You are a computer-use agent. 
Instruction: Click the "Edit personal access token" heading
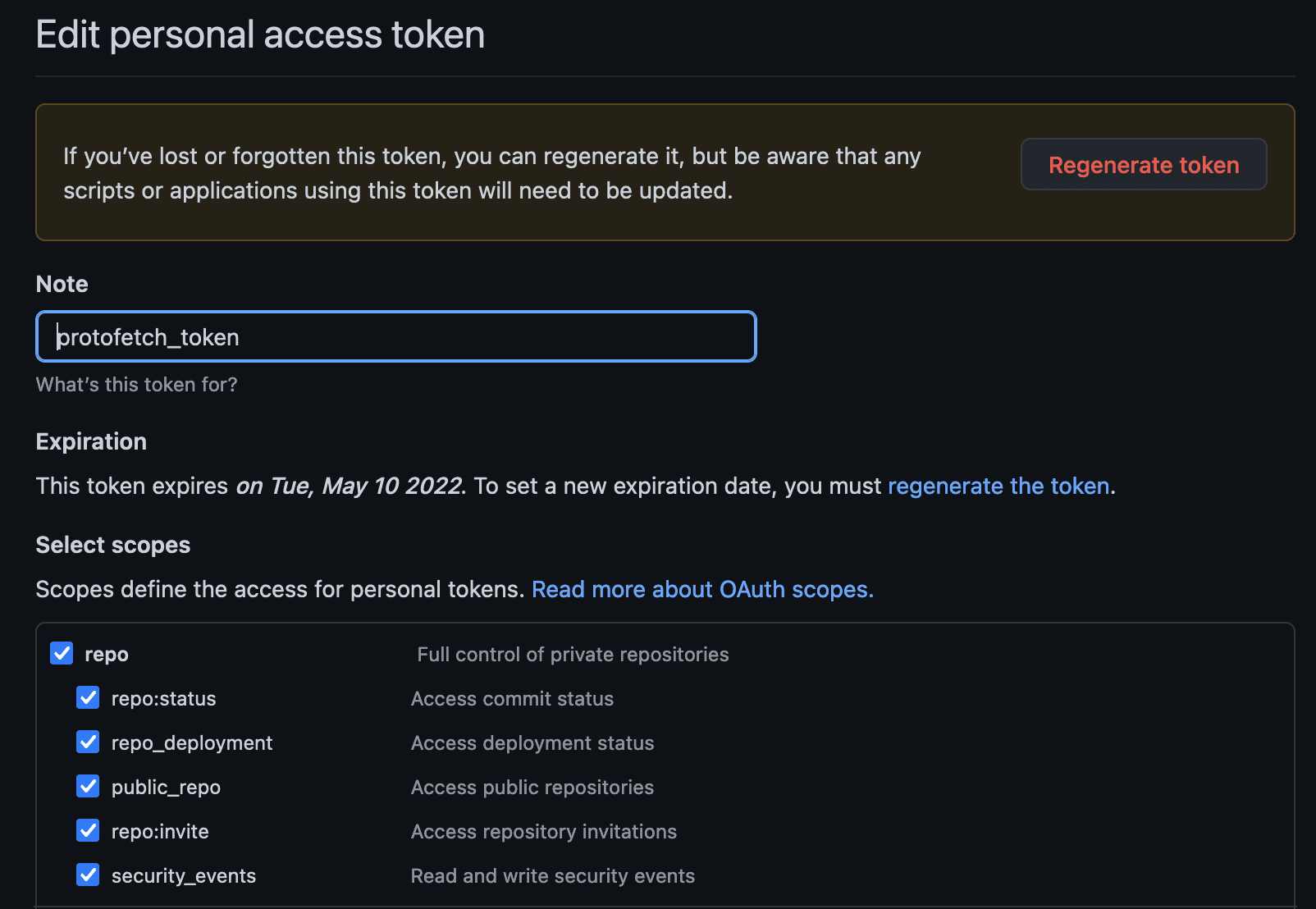260,34
